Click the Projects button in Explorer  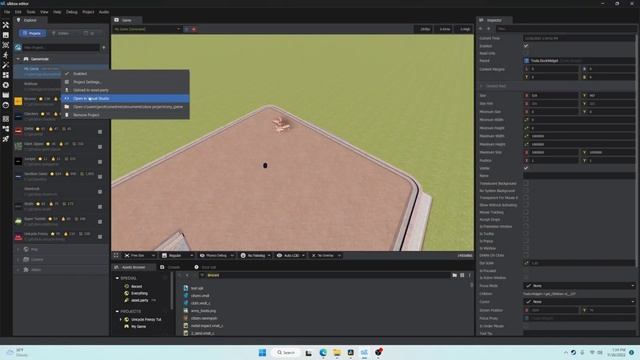(x=32, y=33)
